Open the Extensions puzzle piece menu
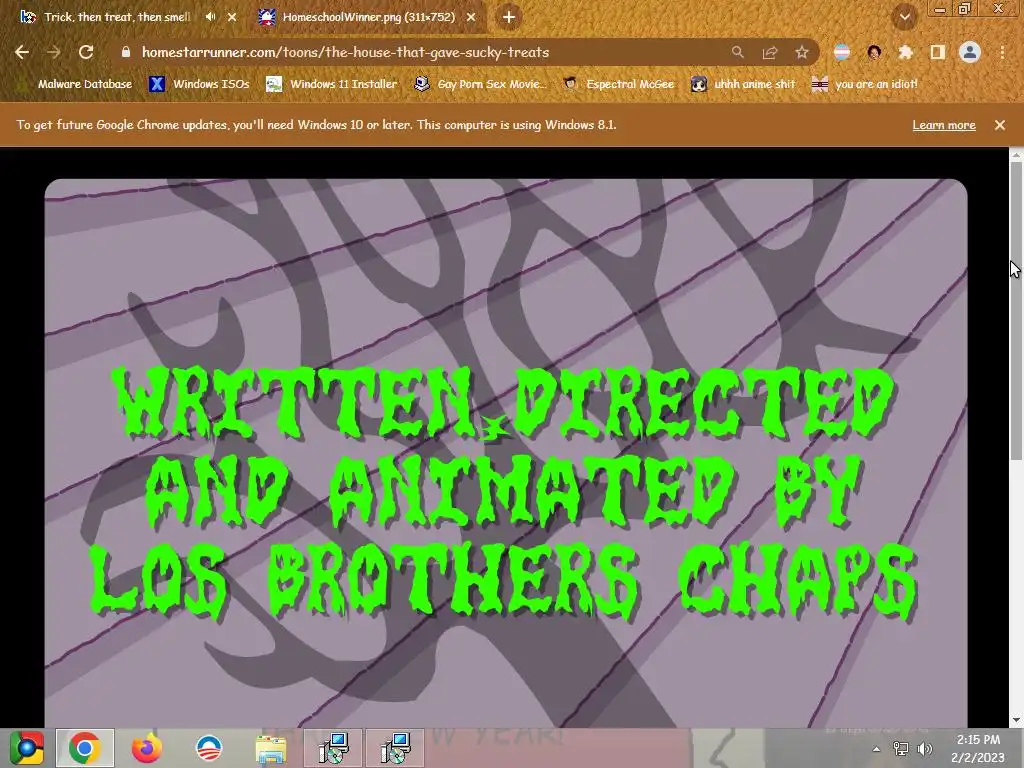The height and width of the screenshot is (768, 1024). 905,52
